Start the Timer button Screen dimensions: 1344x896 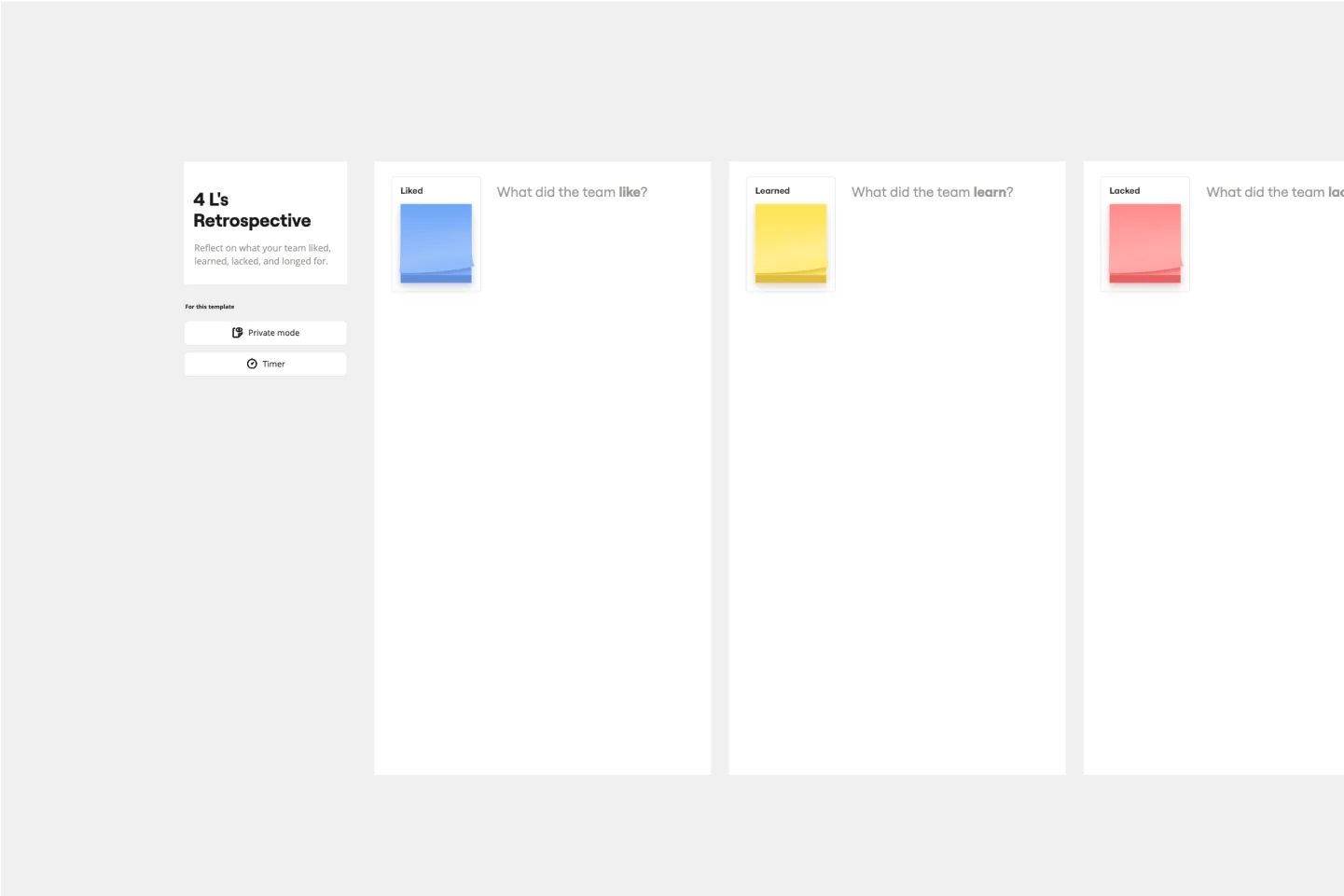(x=266, y=364)
